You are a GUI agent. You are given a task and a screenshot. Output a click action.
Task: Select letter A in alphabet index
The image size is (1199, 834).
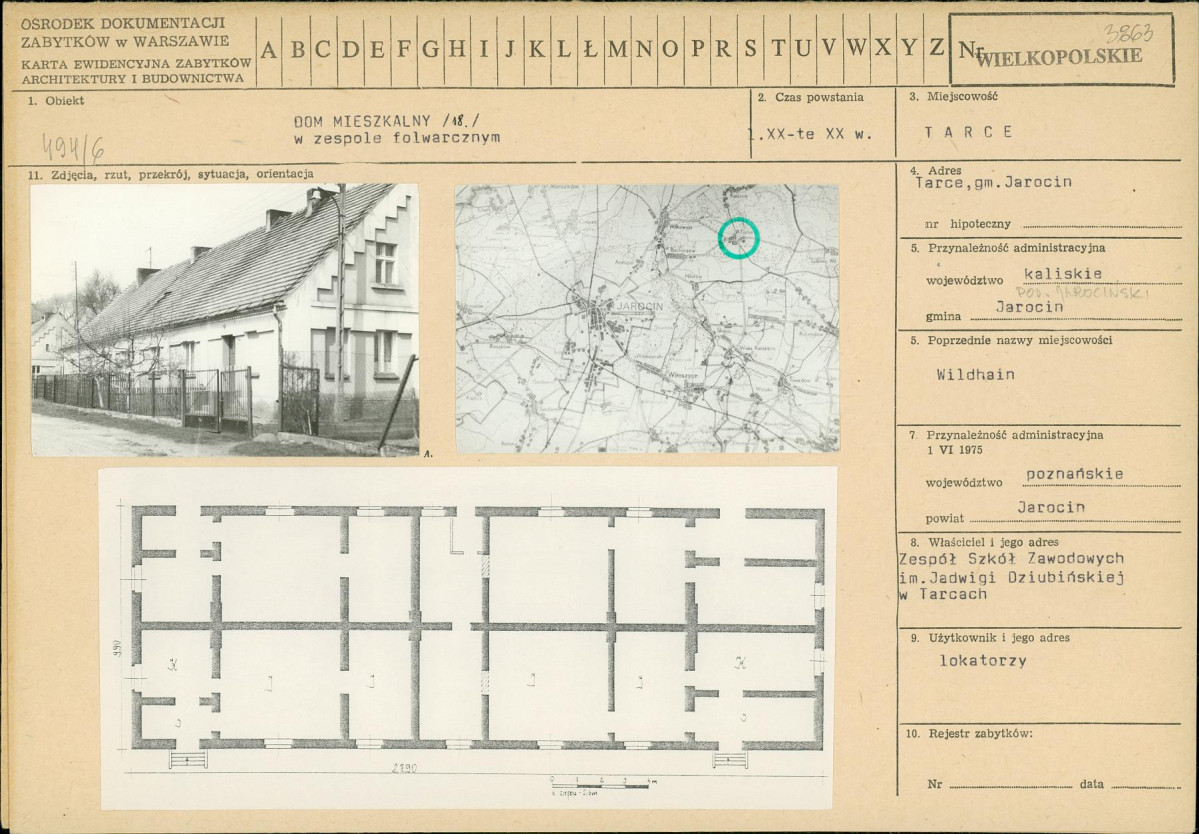click(x=269, y=50)
